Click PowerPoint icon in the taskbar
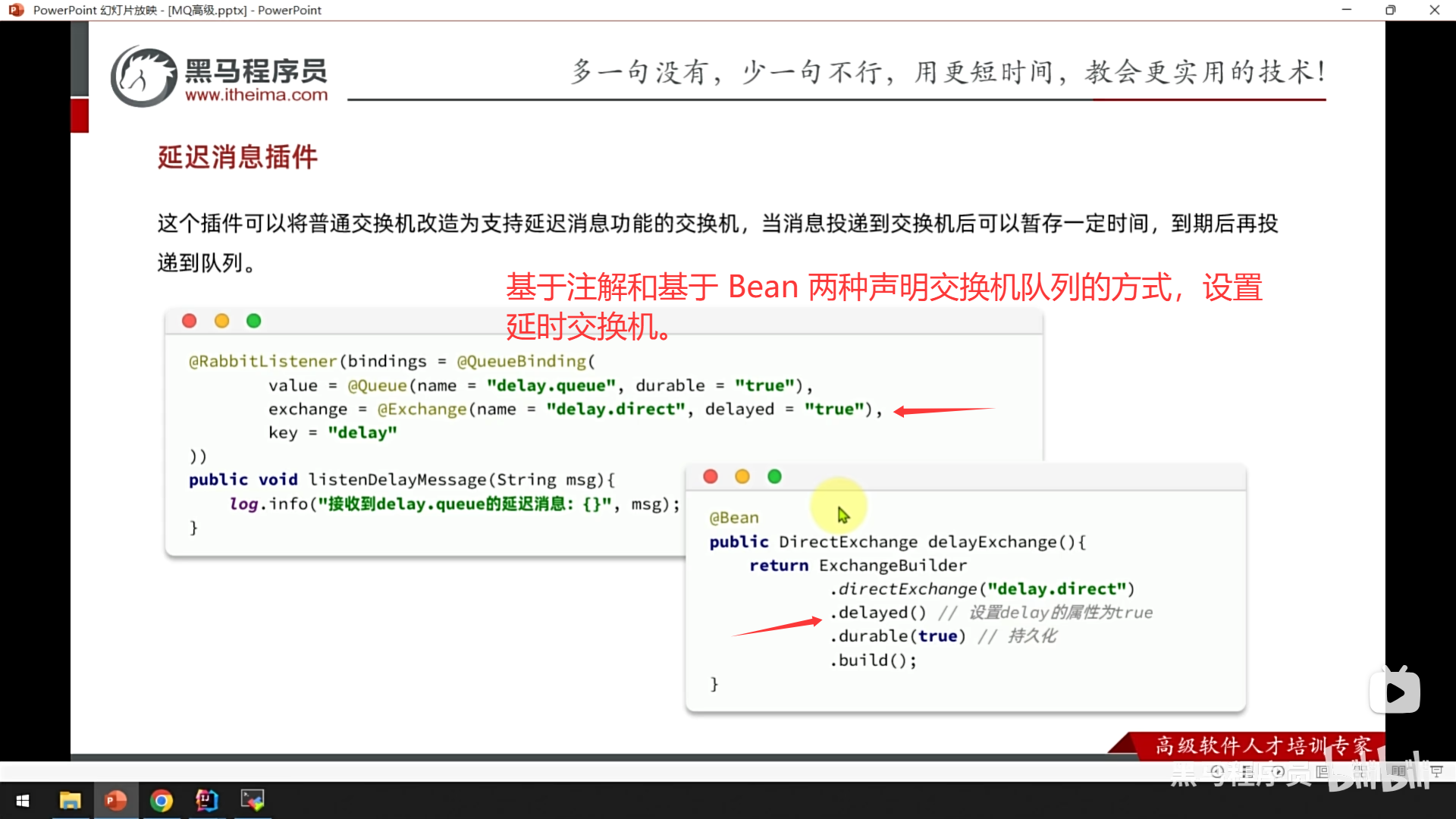1456x819 pixels. coord(115,801)
